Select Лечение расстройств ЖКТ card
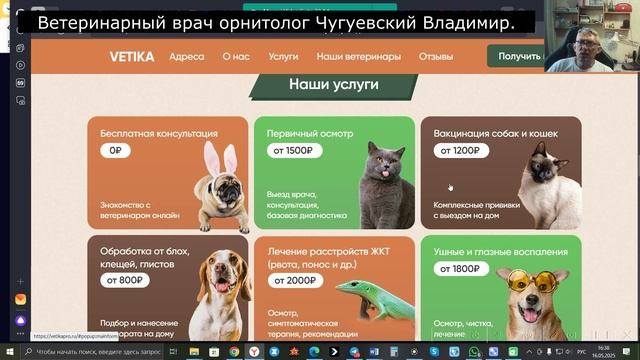Image resolution: width=640 pixels, height=360 pixels. [x=334, y=288]
